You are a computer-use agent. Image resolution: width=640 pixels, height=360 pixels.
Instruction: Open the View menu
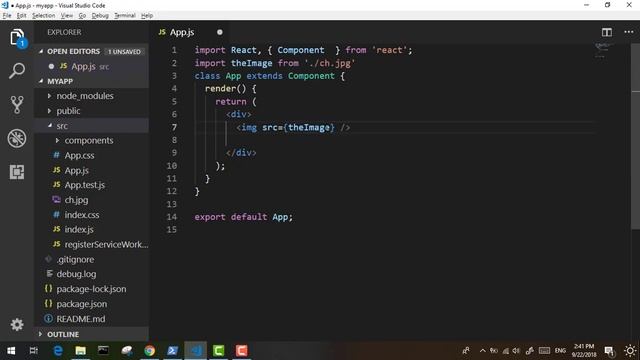(67, 16)
